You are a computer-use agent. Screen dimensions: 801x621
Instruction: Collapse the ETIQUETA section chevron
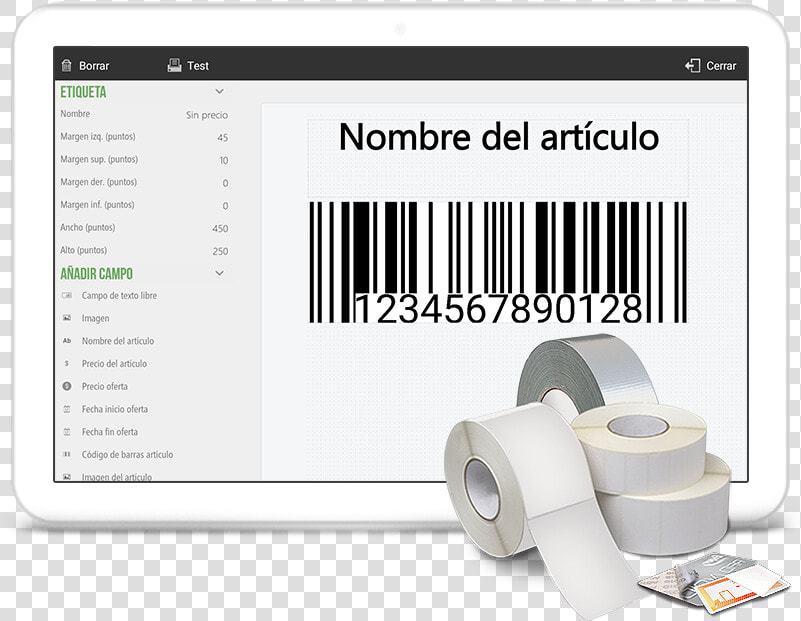[x=220, y=91]
